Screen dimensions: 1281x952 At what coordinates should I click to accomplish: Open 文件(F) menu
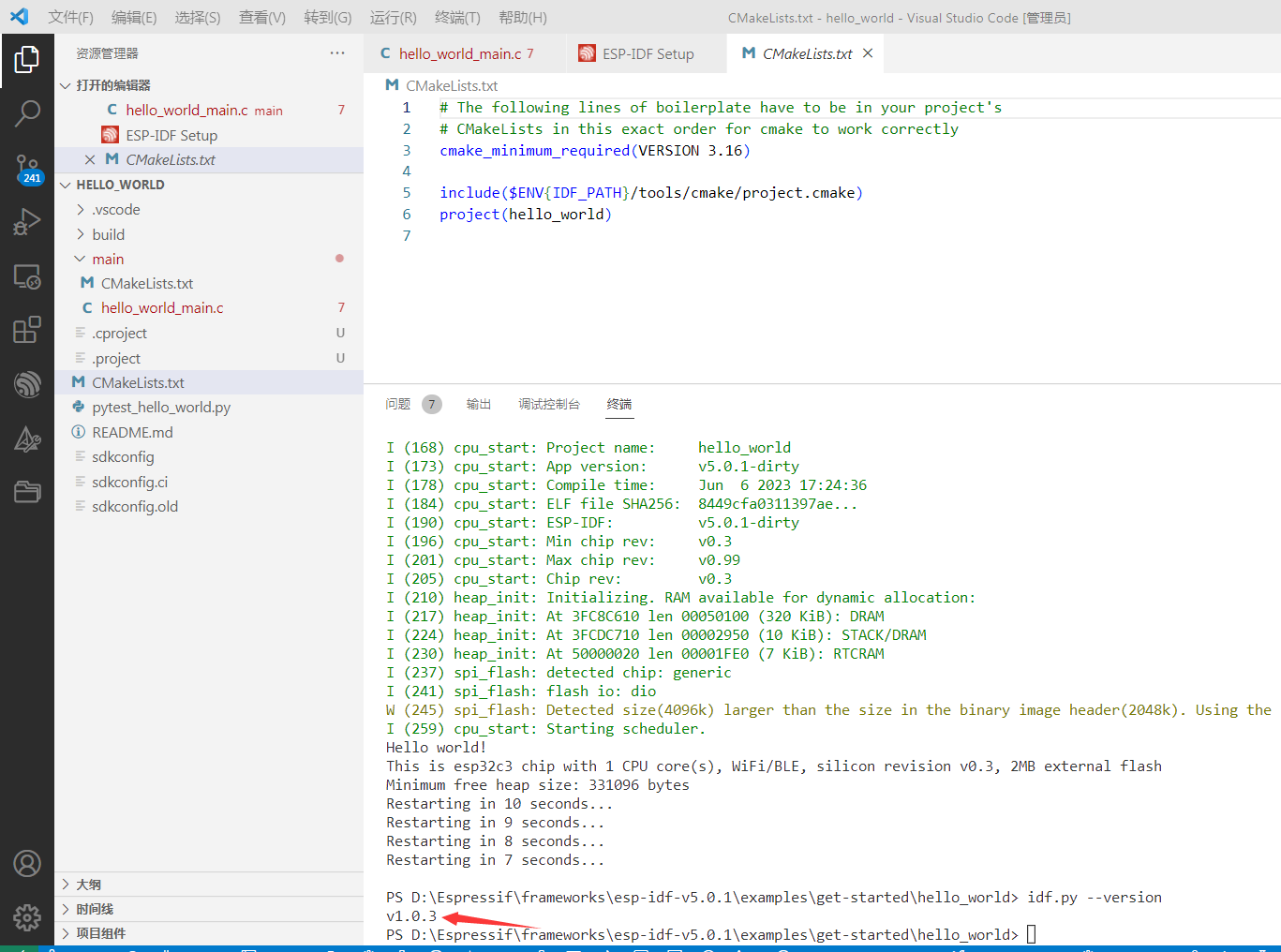(x=70, y=17)
